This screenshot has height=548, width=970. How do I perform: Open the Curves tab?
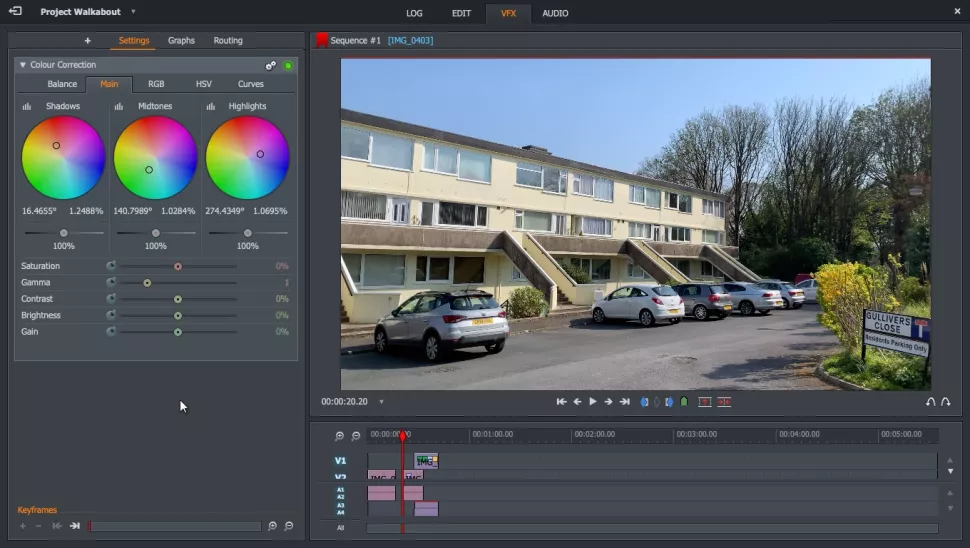coord(250,84)
